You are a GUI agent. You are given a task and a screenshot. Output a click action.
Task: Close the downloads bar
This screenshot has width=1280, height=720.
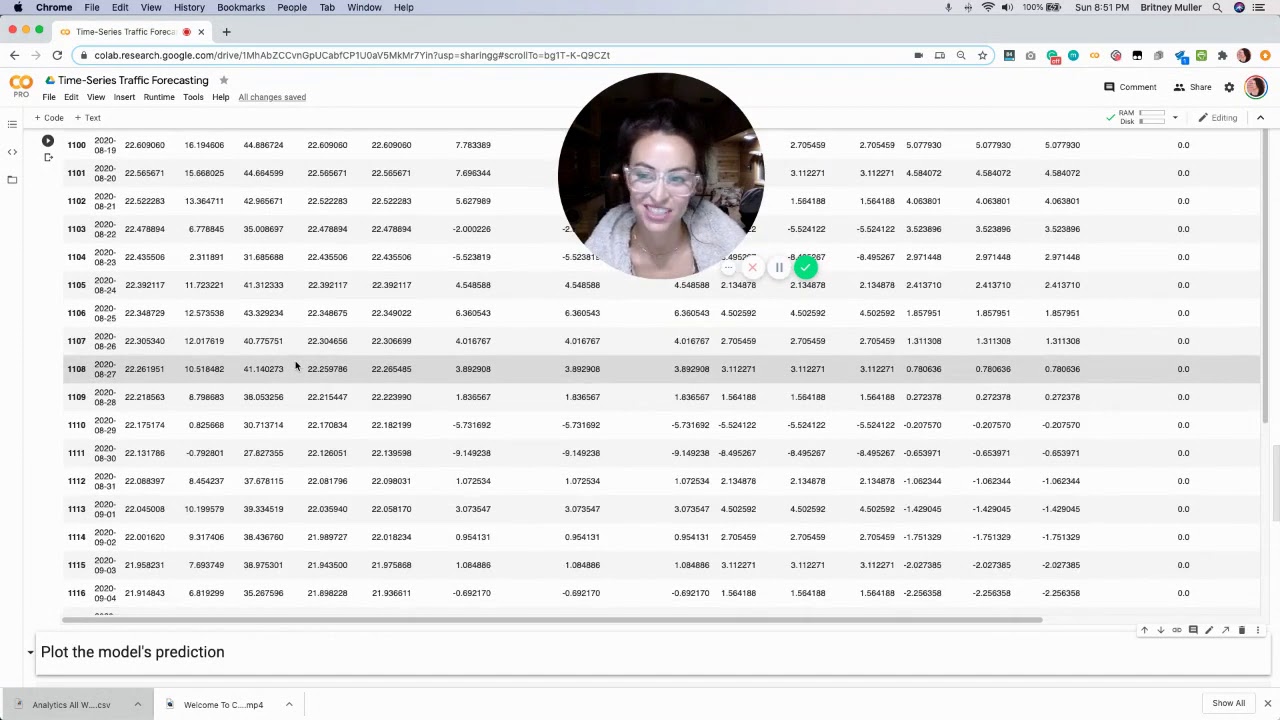pyautogui.click(x=1267, y=703)
